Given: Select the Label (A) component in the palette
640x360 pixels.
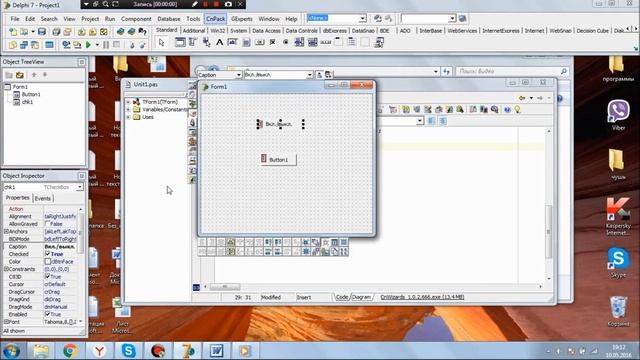Looking at the screenshot, I should pyautogui.click(x=220, y=42).
